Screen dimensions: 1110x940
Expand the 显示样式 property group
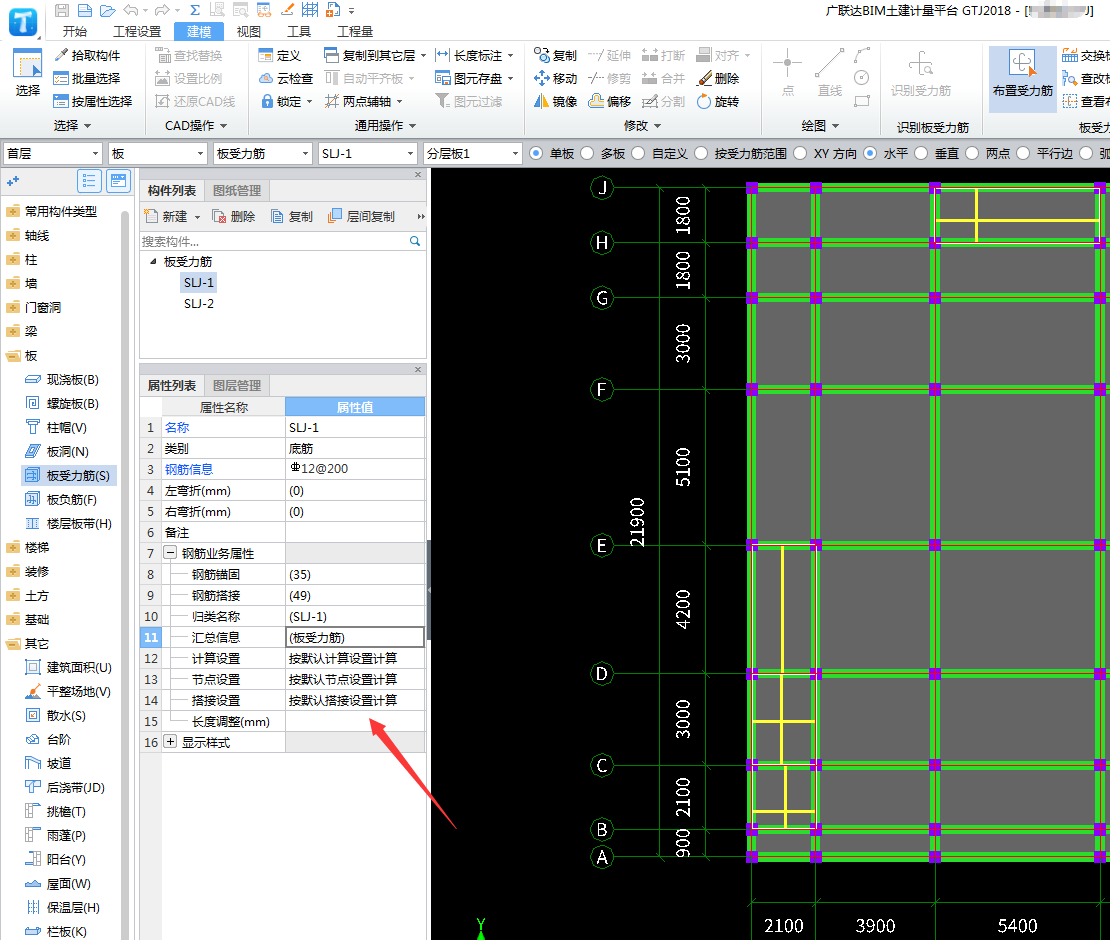170,742
